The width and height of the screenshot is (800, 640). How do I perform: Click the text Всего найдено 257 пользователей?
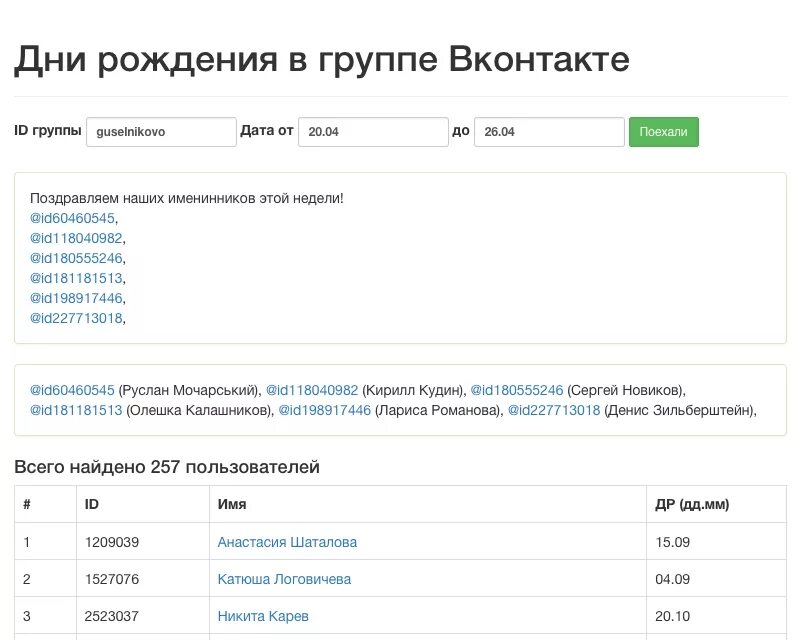167,467
